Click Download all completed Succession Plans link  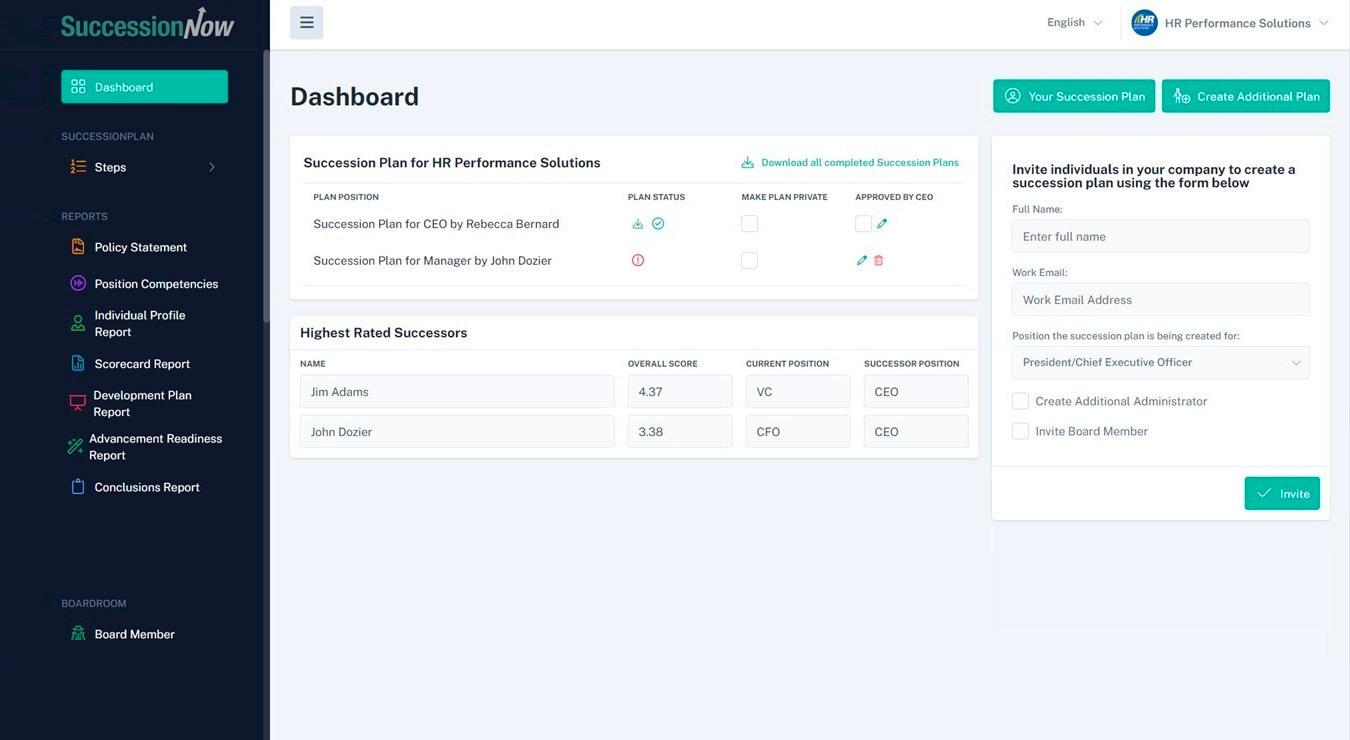(x=859, y=163)
